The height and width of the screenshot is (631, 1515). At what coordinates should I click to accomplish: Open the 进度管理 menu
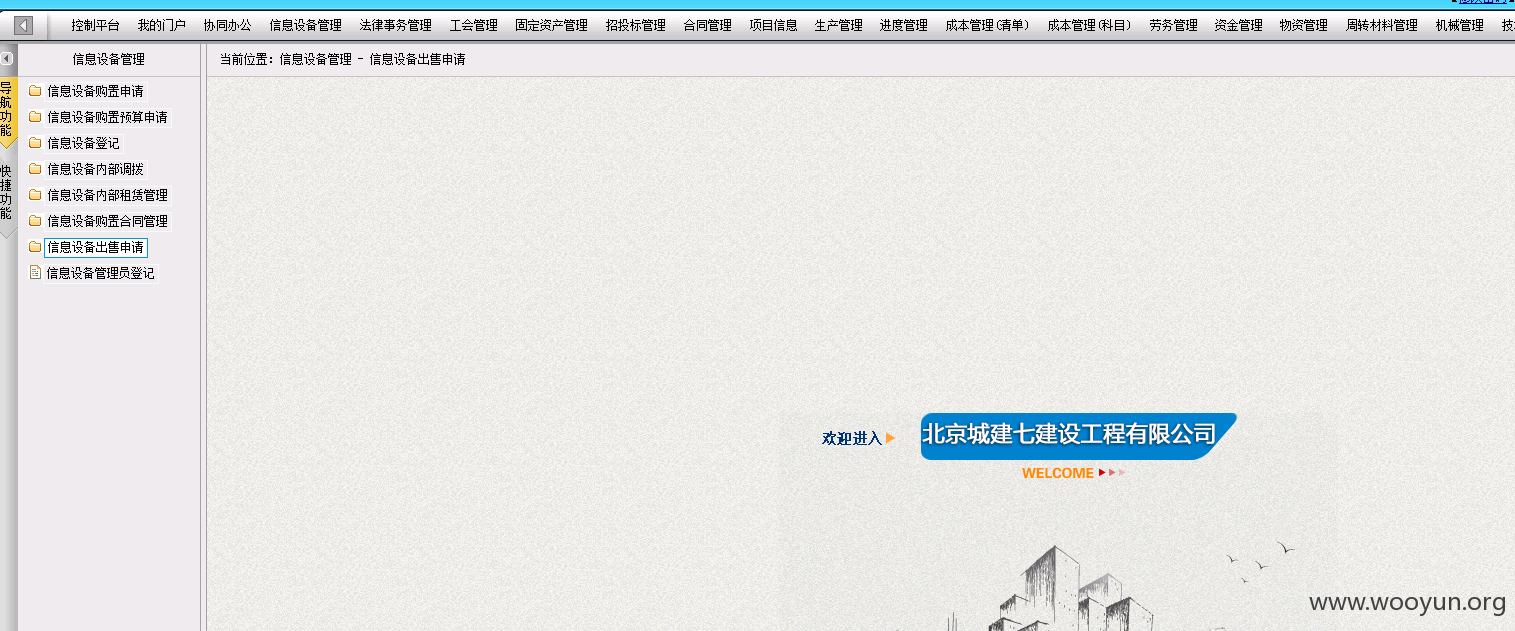903,26
